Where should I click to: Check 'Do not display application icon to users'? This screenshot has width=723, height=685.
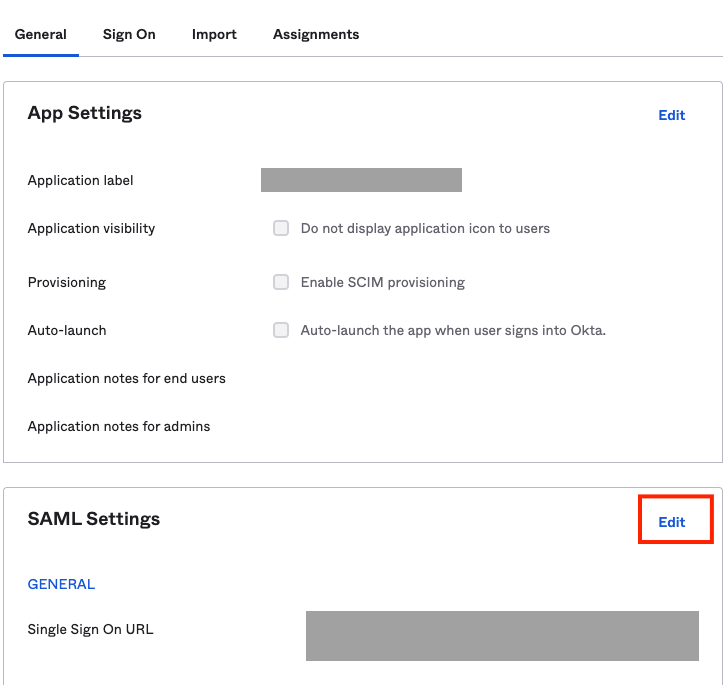click(281, 228)
